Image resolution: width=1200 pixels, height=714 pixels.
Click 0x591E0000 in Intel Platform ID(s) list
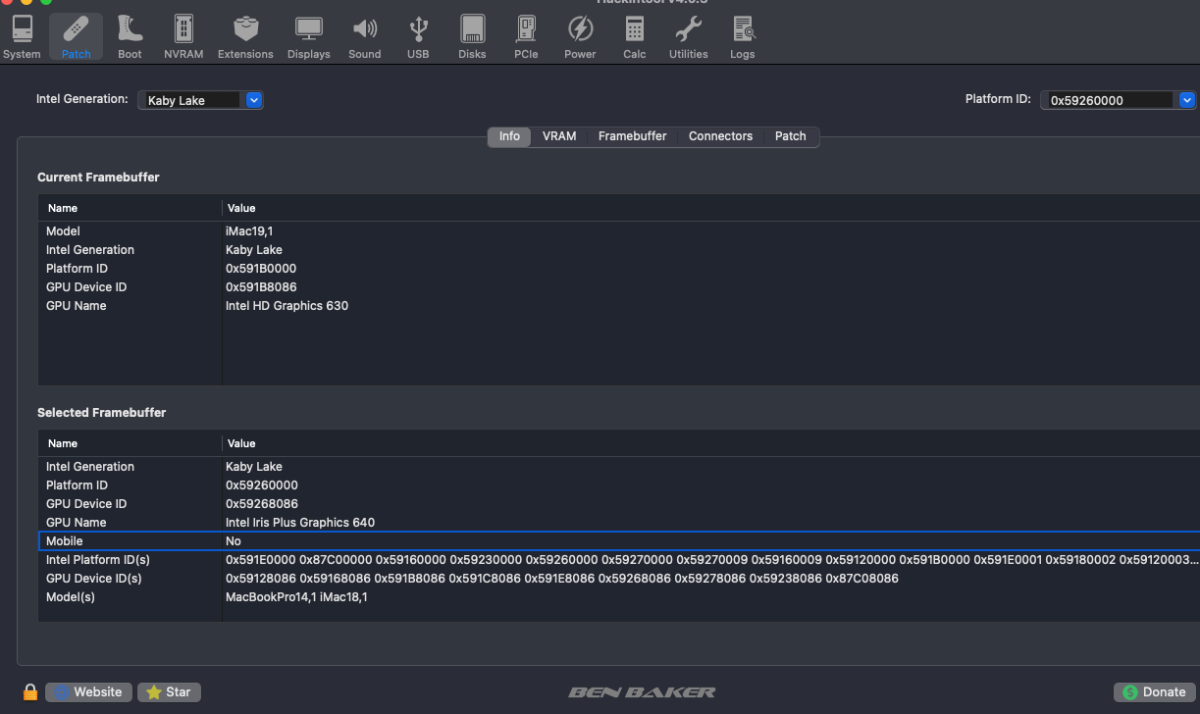click(261, 560)
